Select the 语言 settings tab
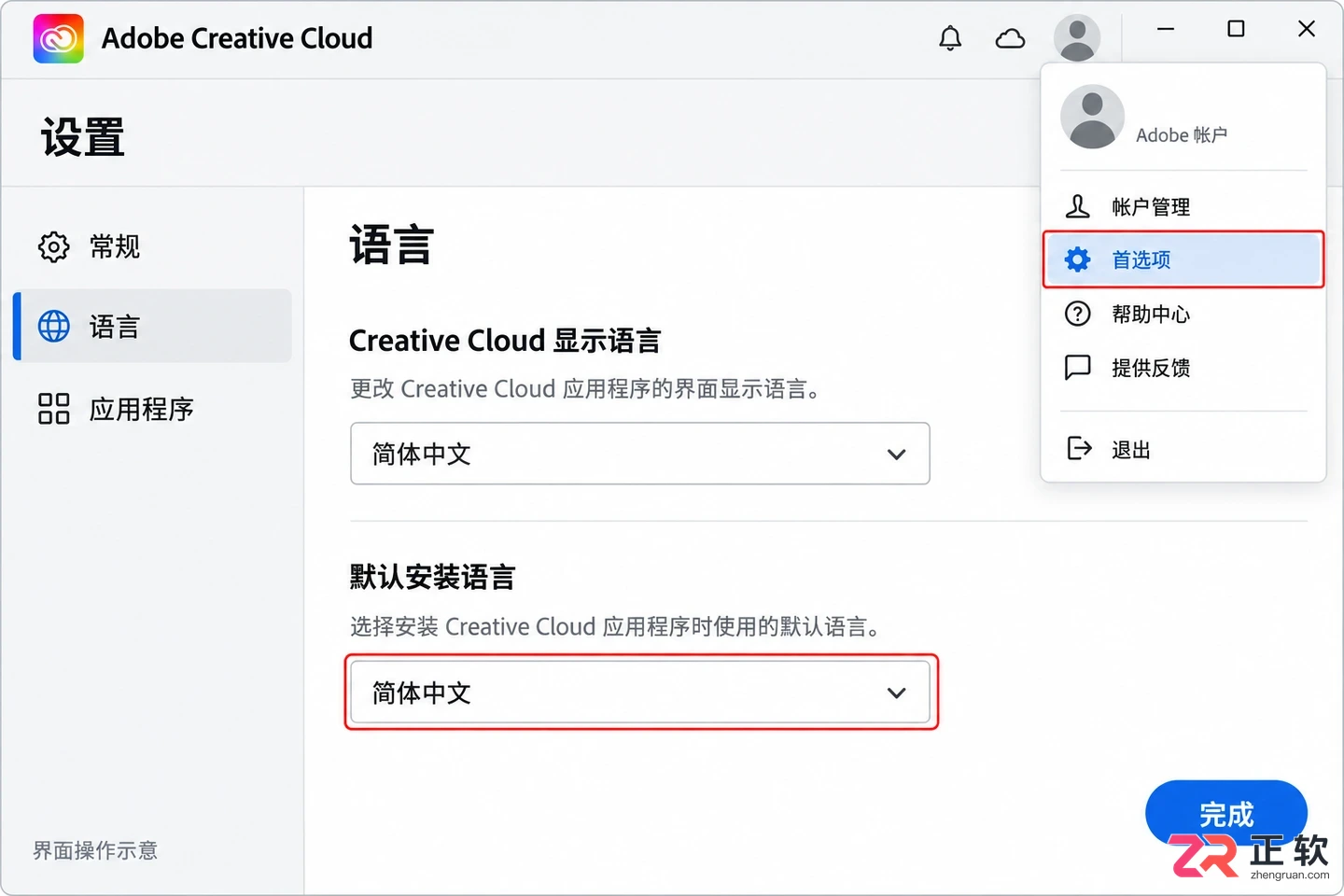The width and height of the screenshot is (1344, 896). pyautogui.click(x=152, y=327)
